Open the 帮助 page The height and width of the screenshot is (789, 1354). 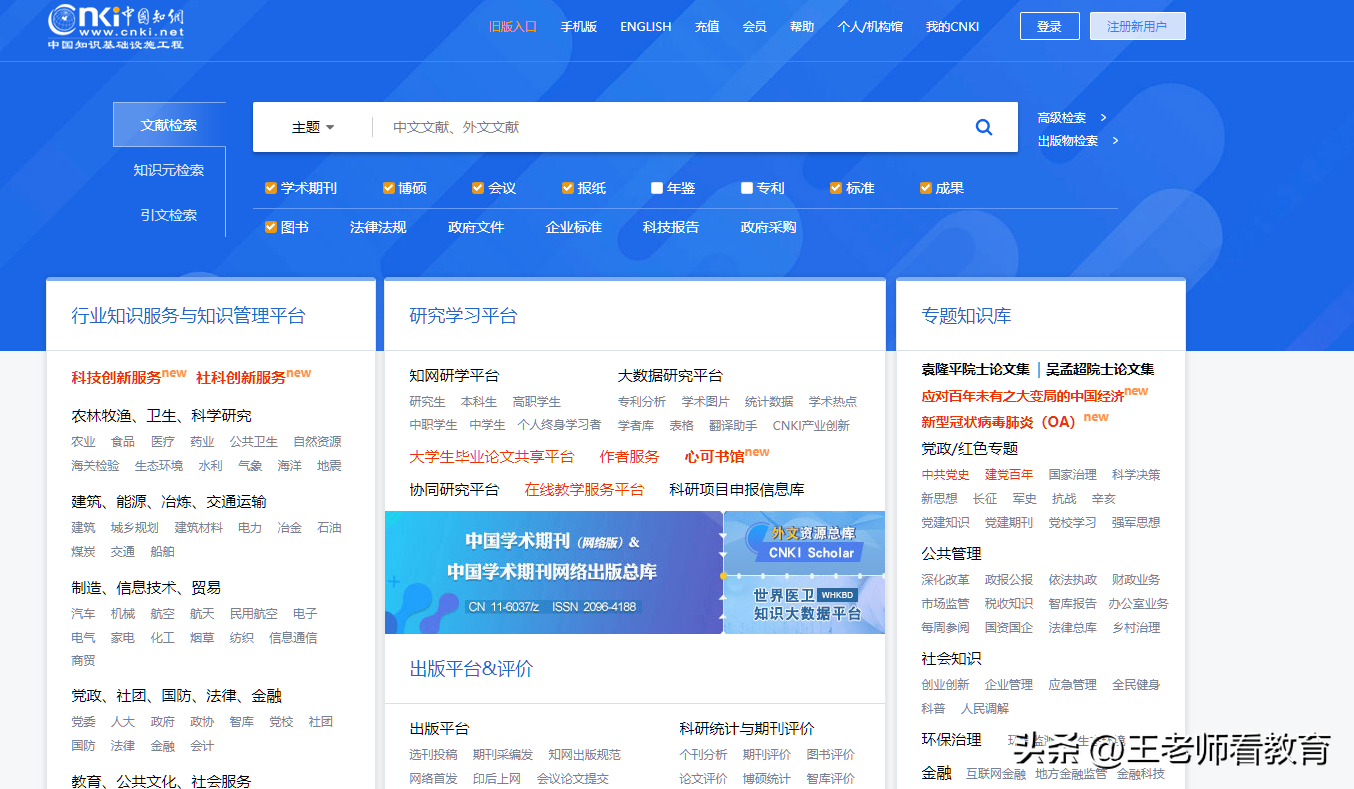pos(802,27)
